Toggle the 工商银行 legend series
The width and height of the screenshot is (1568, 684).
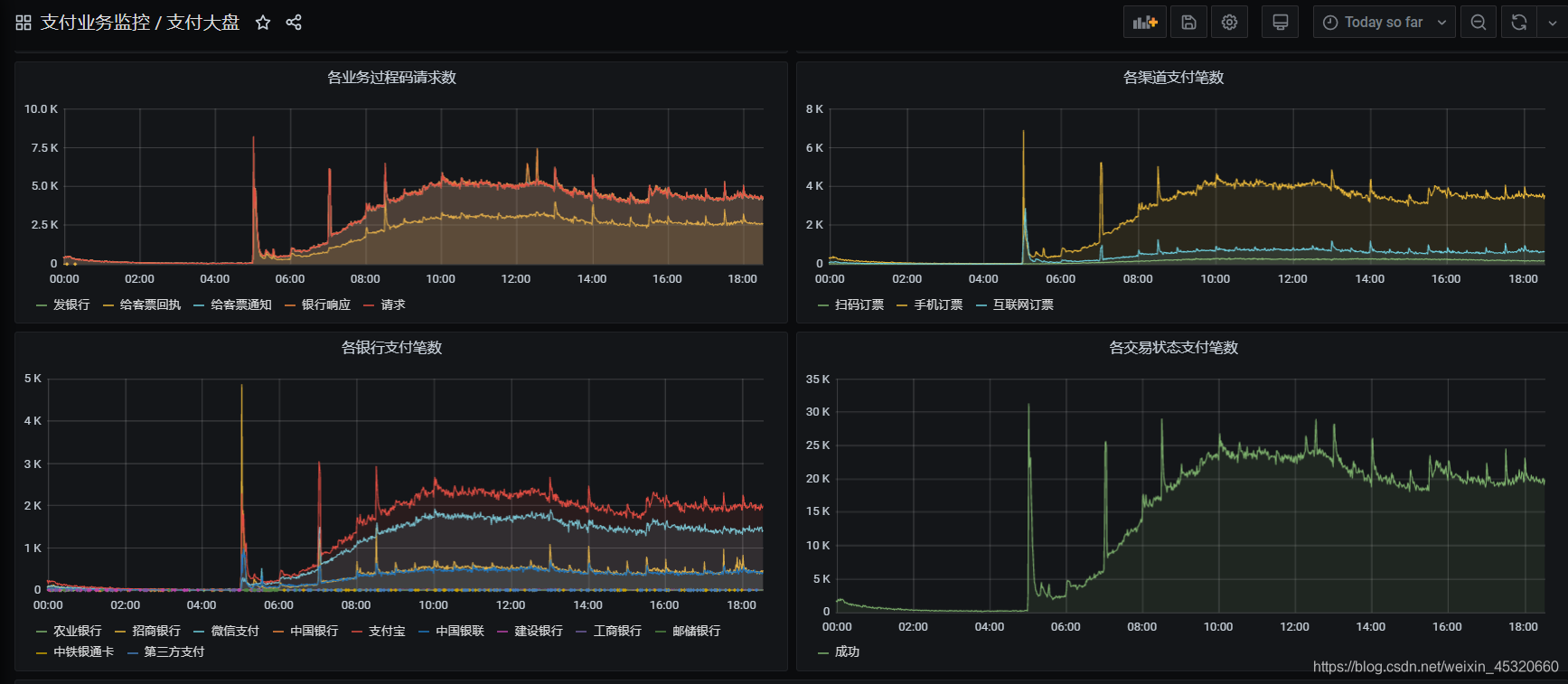pyautogui.click(x=617, y=632)
